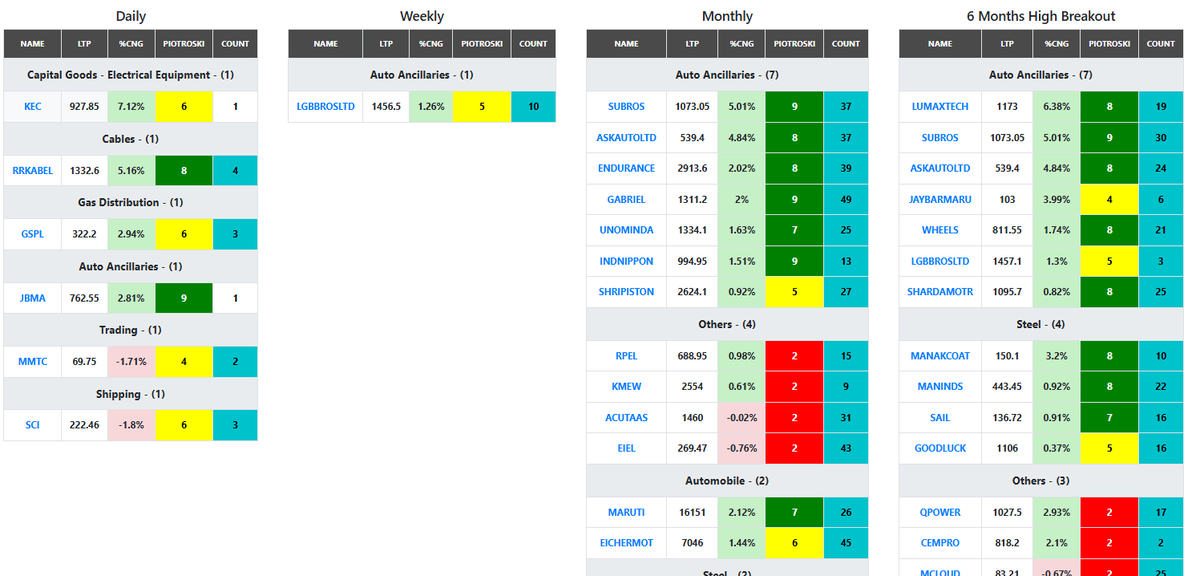This screenshot has width=1200, height=576.
Task: Click the MARUTI price cell 16151
Action: [692, 512]
